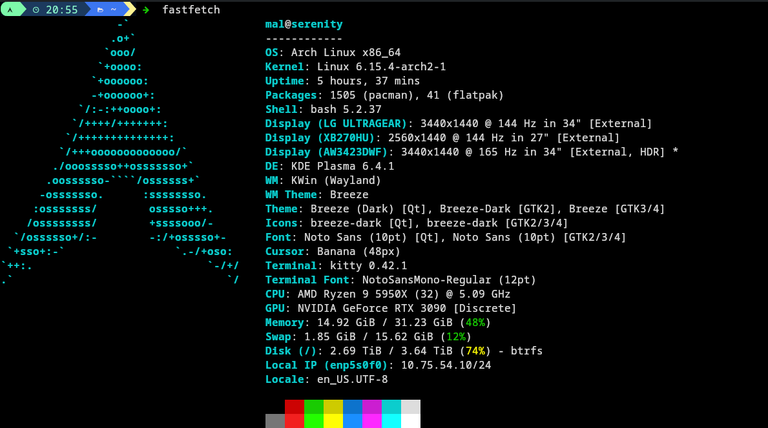The height and width of the screenshot is (428, 768).
Task: Click the bright blue color block
Action: point(353,421)
